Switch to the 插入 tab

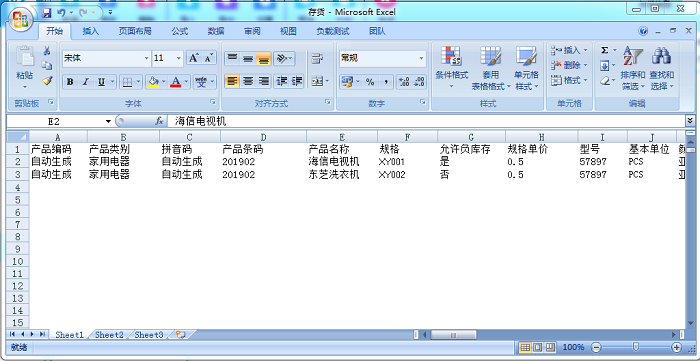tap(91, 31)
